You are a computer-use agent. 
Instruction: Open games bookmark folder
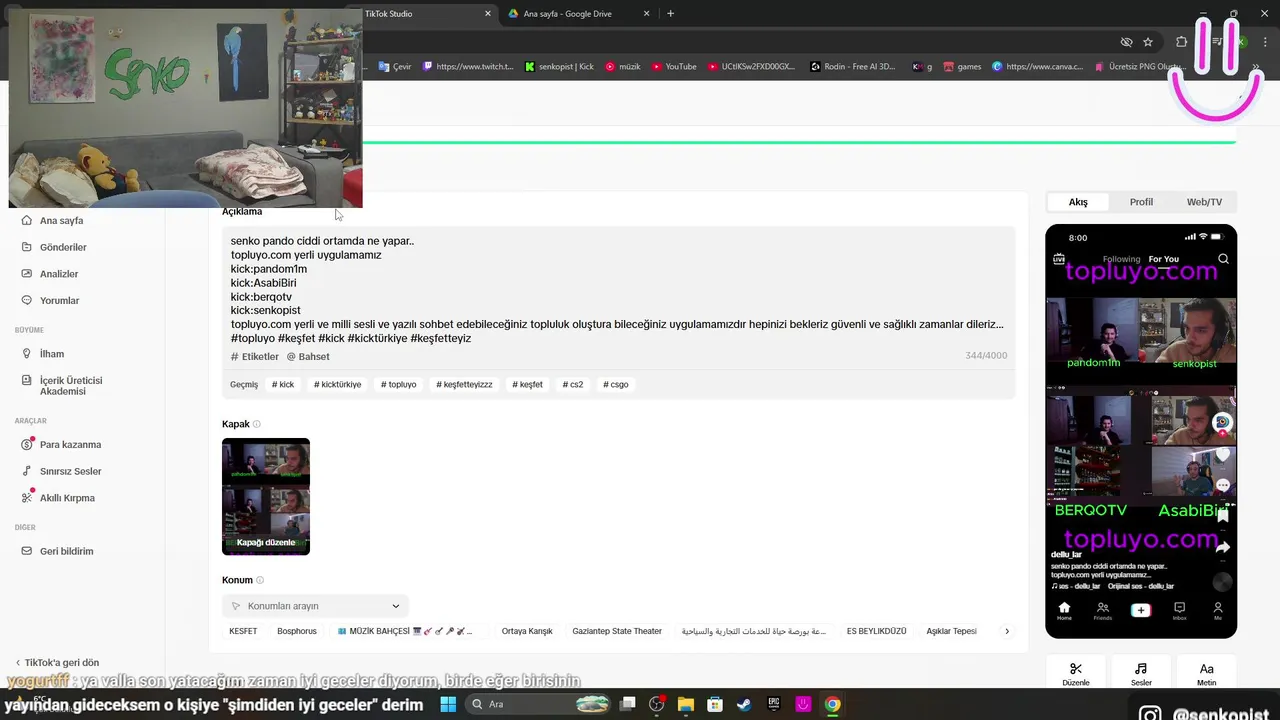pyautogui.click(x=961, y=67)
